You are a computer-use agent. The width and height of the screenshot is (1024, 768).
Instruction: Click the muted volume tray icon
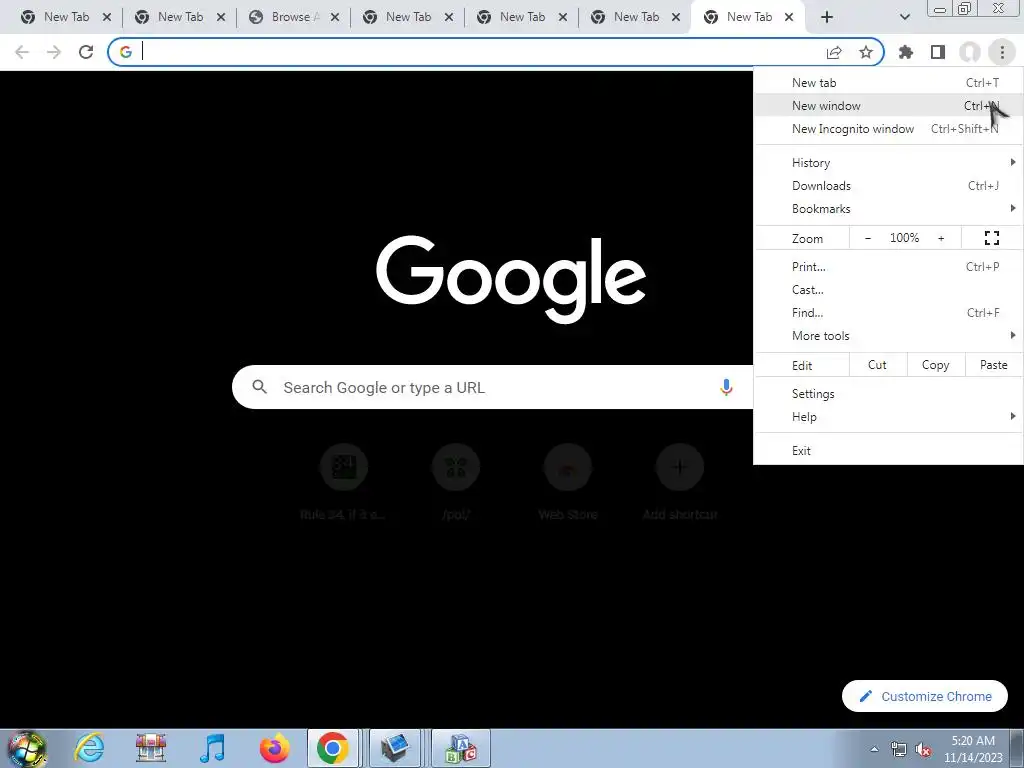click(923, 750)
